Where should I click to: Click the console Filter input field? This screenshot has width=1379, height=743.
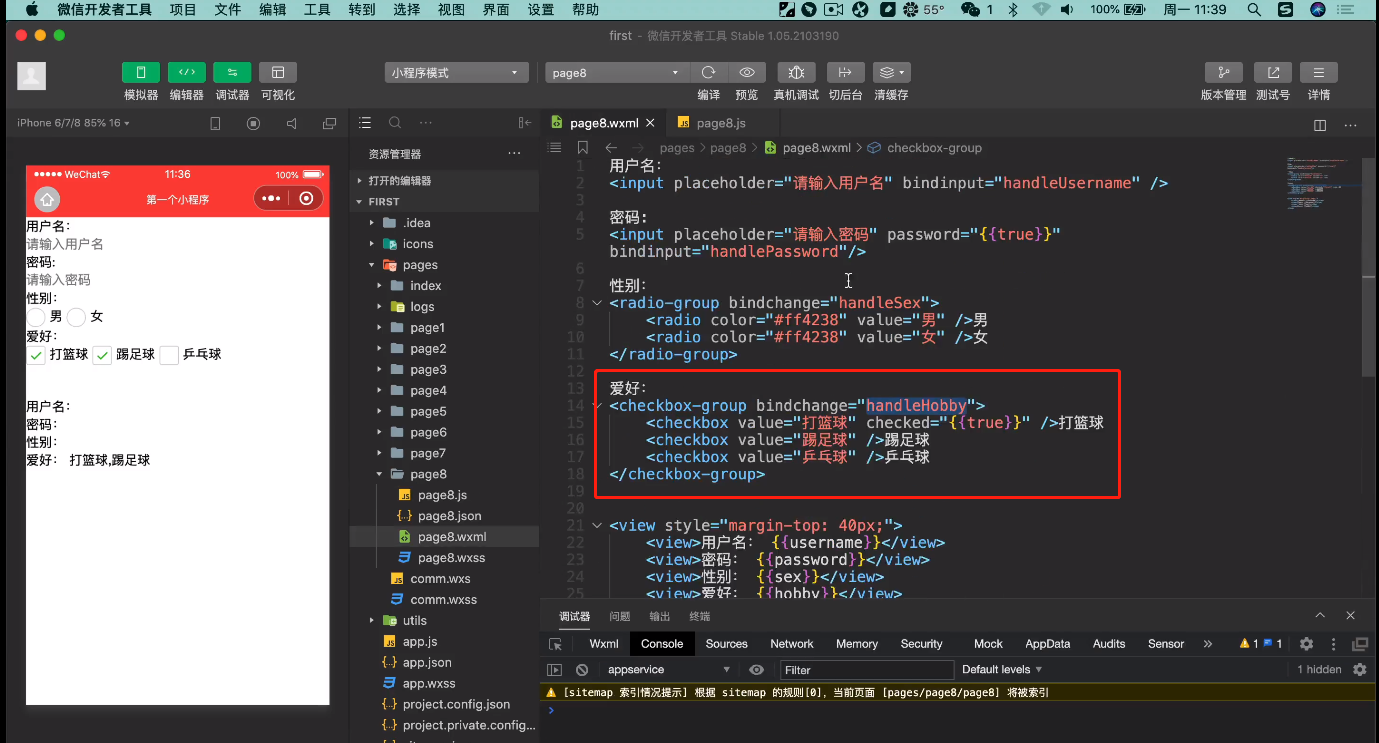[866, 670]
